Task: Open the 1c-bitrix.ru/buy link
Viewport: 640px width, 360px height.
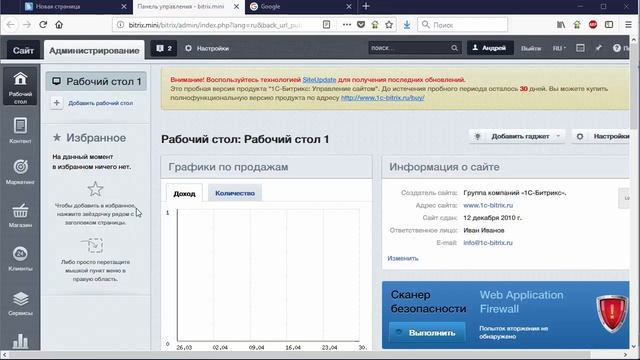Action: point(382,98)
